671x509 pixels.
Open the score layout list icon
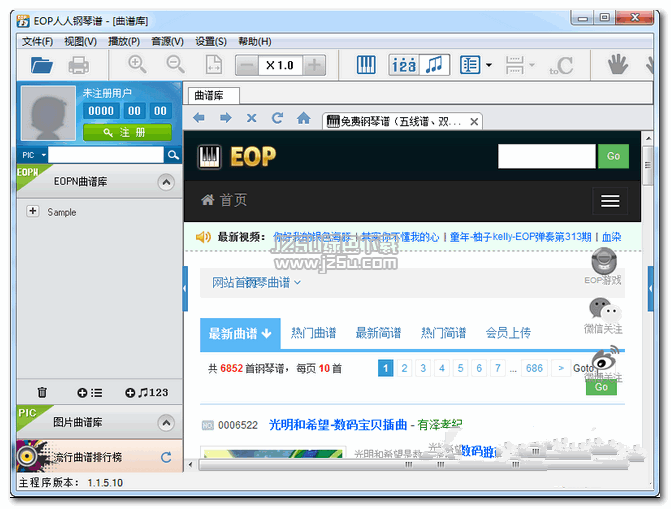470,65
